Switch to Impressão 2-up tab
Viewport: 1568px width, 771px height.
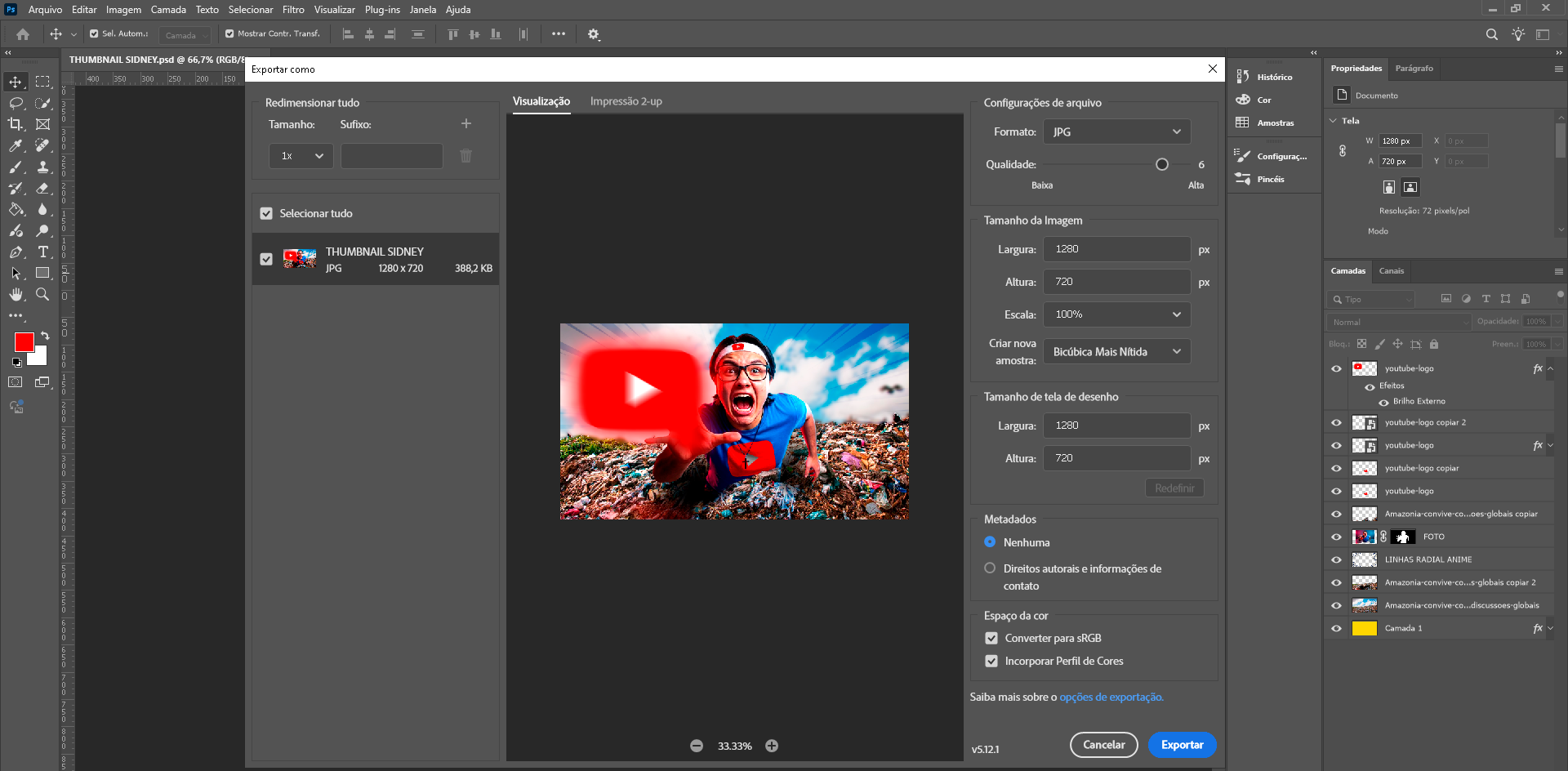pos(626,101)
